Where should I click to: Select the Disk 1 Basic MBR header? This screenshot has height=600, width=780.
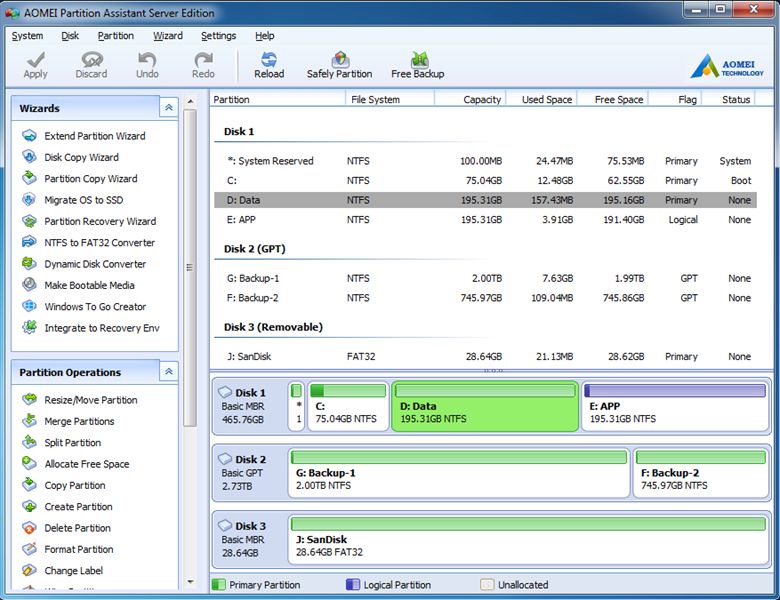tap(250, 406)
